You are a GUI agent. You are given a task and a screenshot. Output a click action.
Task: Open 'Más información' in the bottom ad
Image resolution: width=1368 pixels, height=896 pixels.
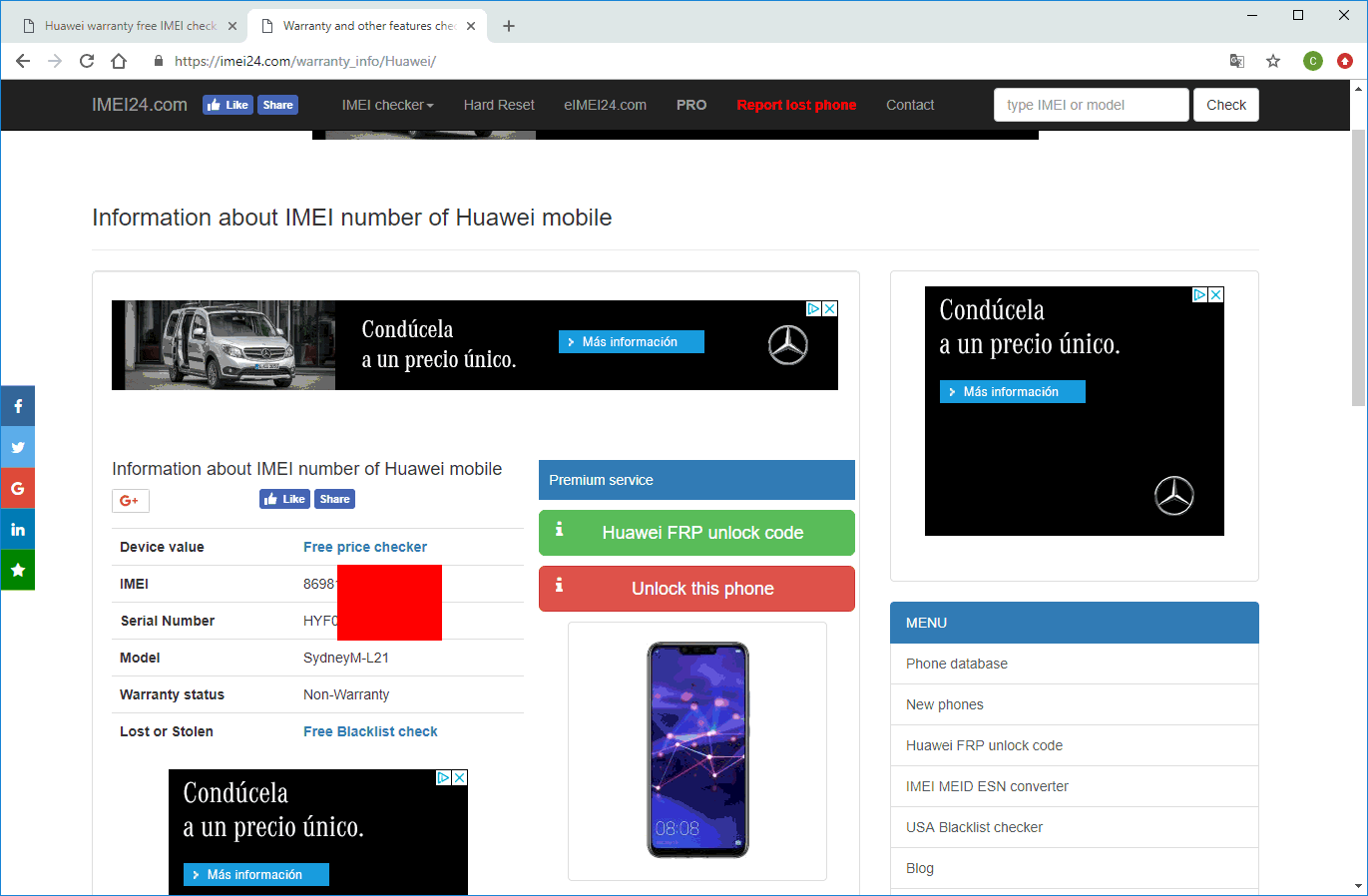click(256, 875)
